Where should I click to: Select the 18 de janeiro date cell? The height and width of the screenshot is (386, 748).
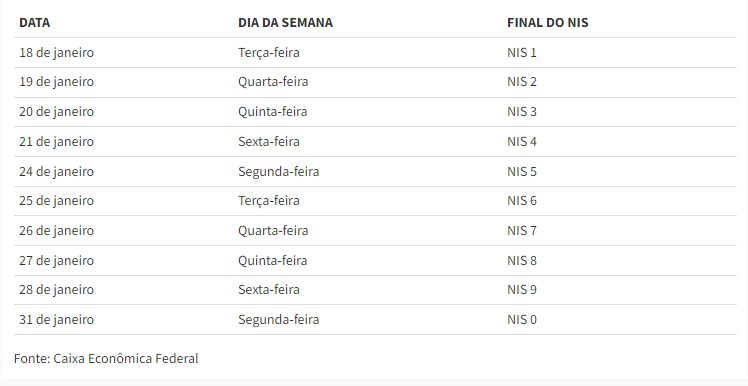coord(56,52)
